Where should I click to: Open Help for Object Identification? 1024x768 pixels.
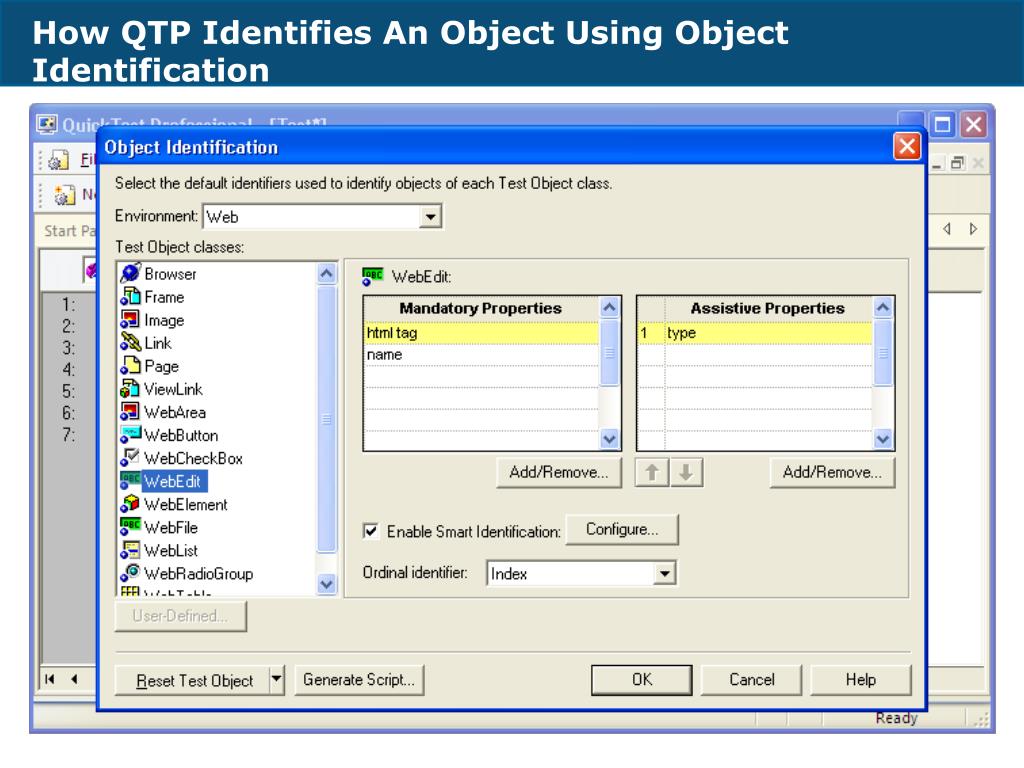[861, 680]
